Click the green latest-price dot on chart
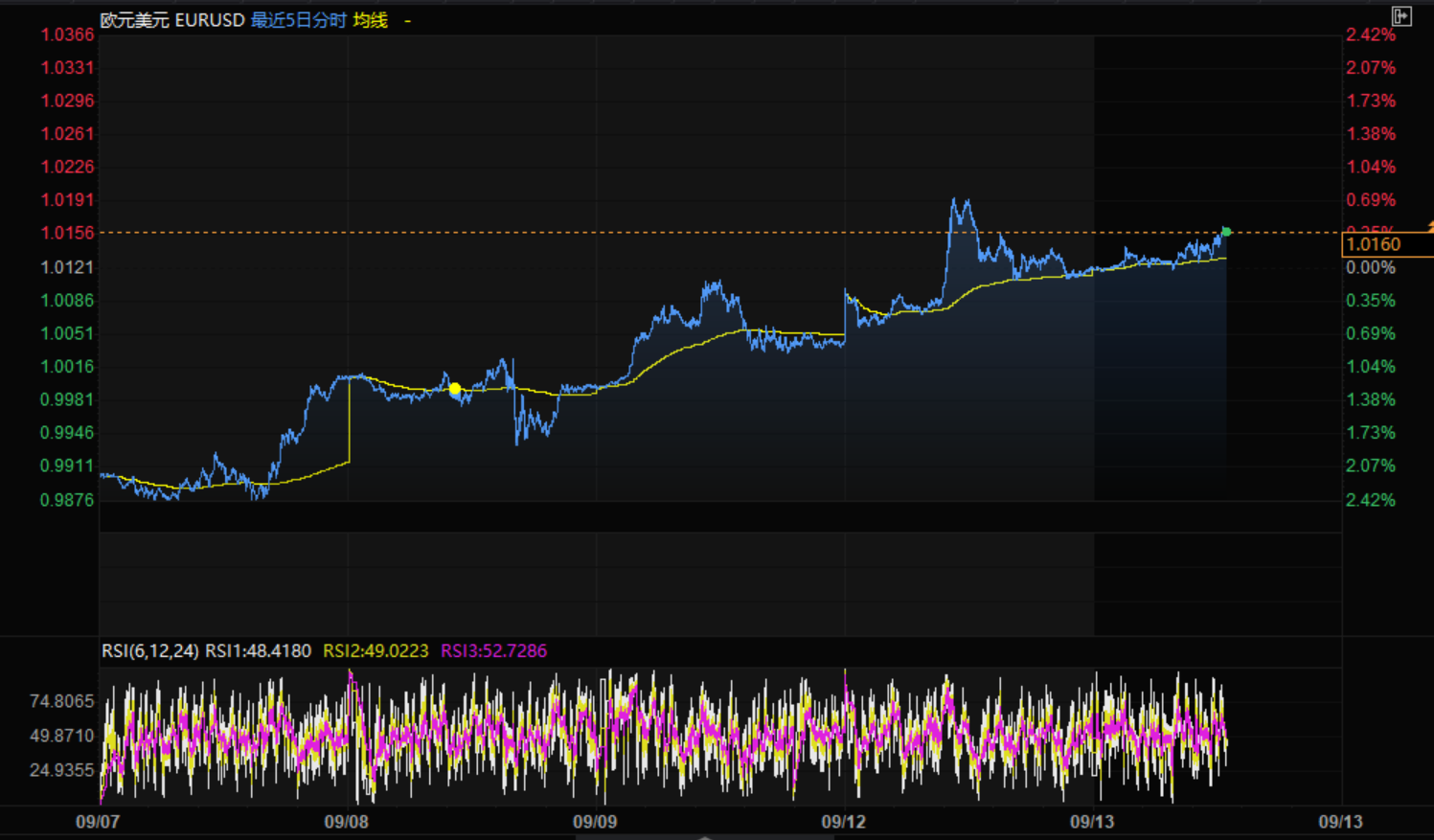The width and height of the screenshot is (1434, 840). (x=1226, y=232)
